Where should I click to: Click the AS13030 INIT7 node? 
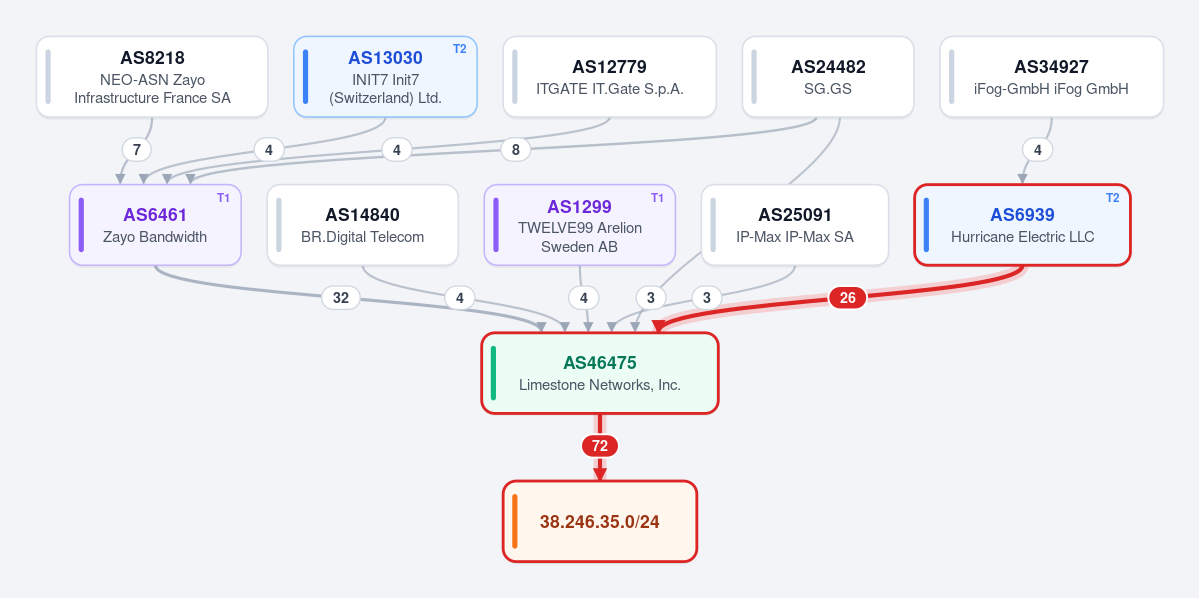(385, 76)
